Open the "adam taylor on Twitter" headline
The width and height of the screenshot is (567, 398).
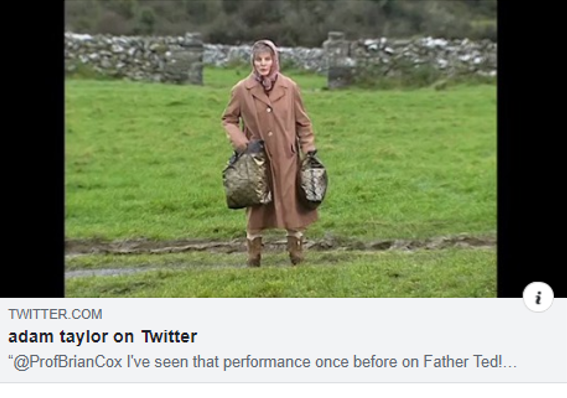pos(103,337)
